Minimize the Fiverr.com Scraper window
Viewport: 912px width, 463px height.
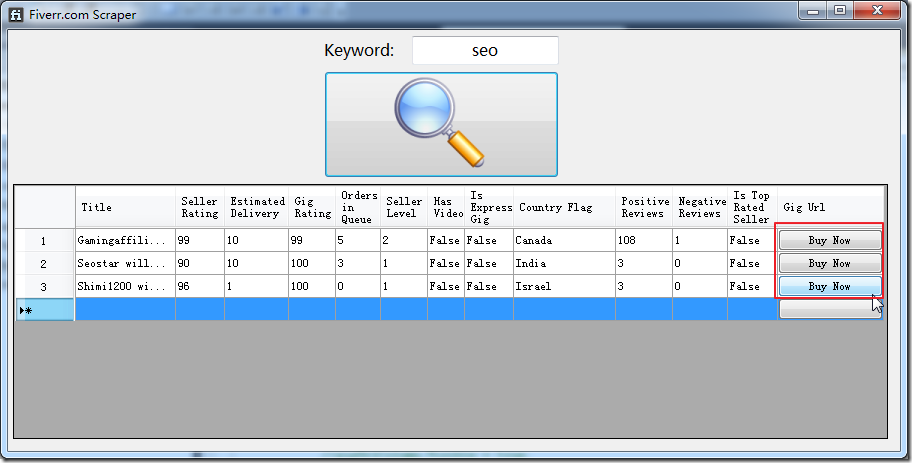(x=814, y=10)
